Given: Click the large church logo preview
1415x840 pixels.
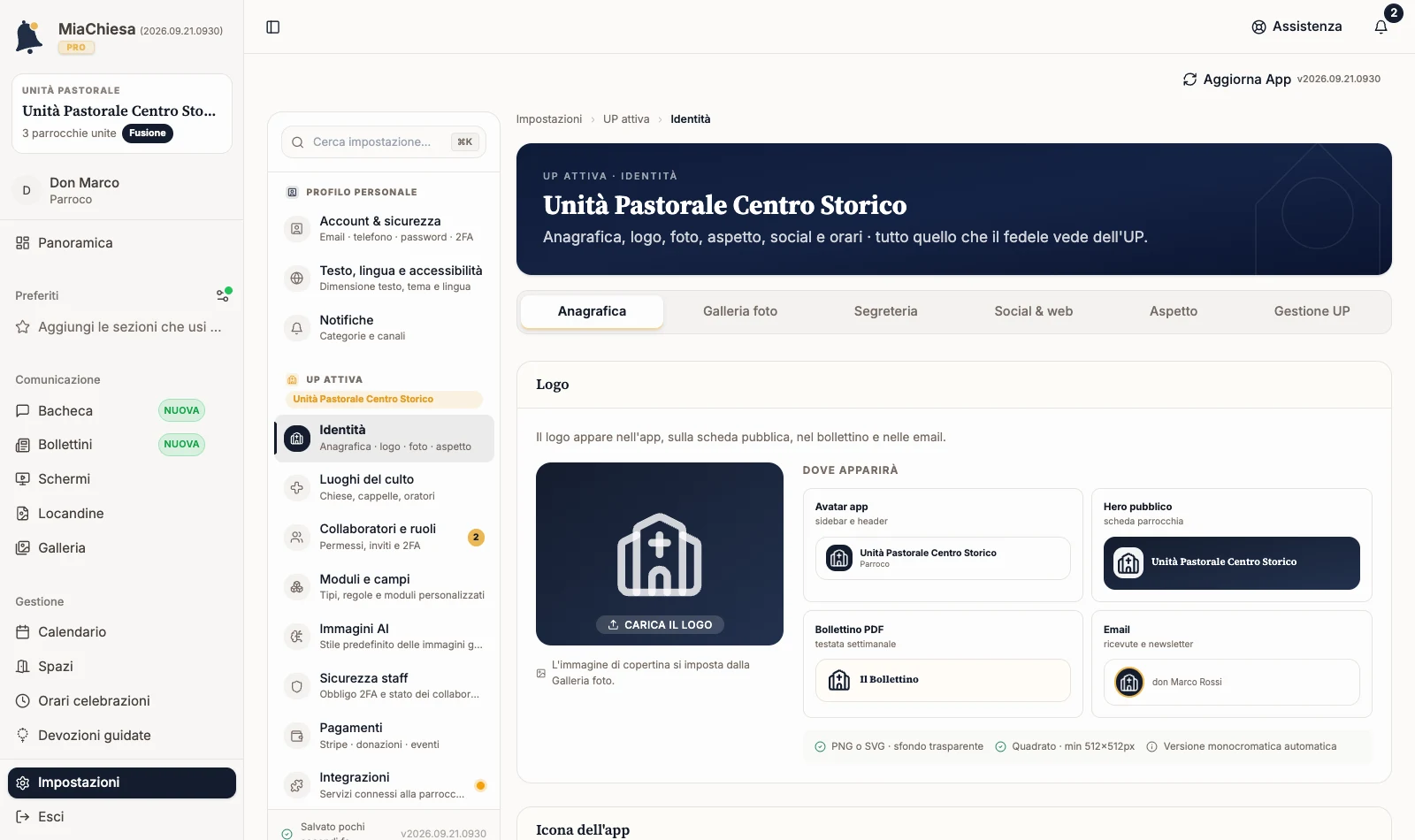Looking at the screenshot, I should (660, 554).
